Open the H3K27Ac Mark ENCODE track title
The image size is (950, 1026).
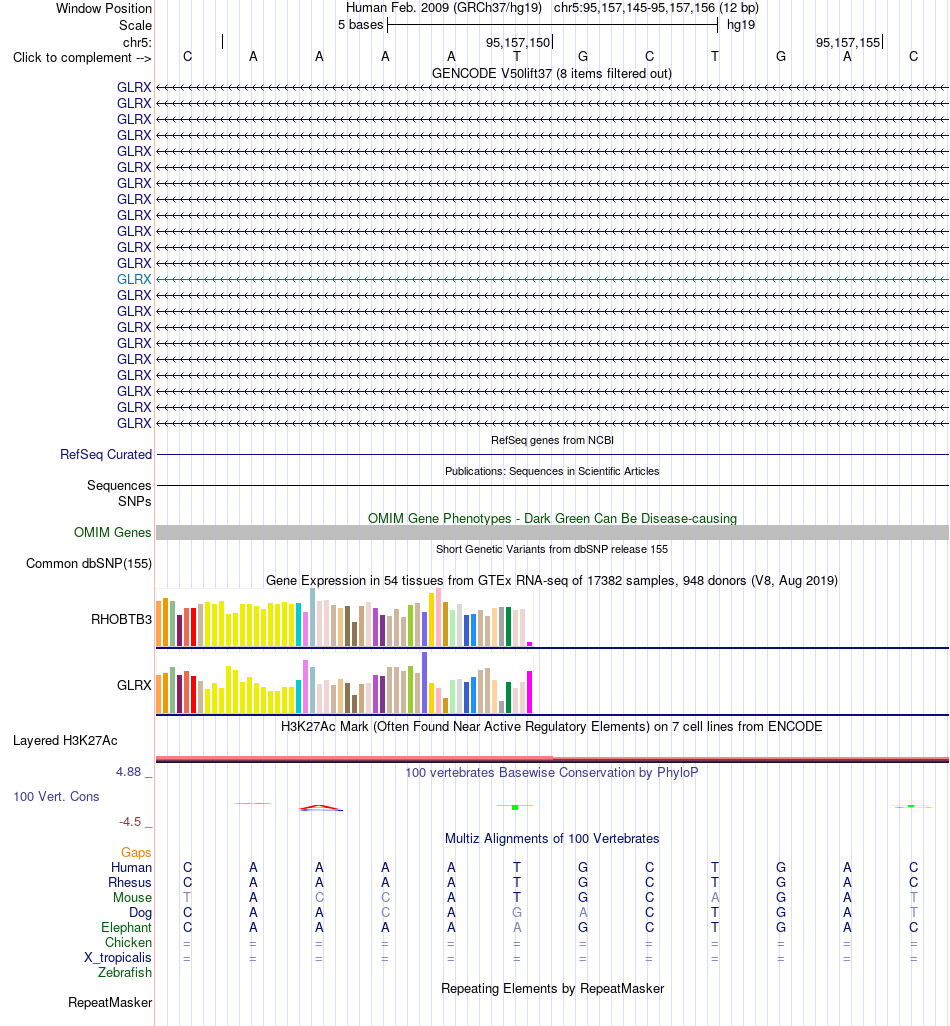tap(552, 726)
